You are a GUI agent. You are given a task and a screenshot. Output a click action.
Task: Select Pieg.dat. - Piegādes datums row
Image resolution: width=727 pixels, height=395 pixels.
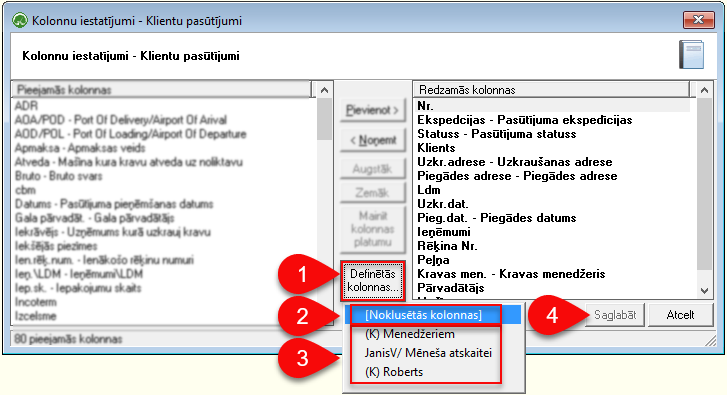pos(553,218)
